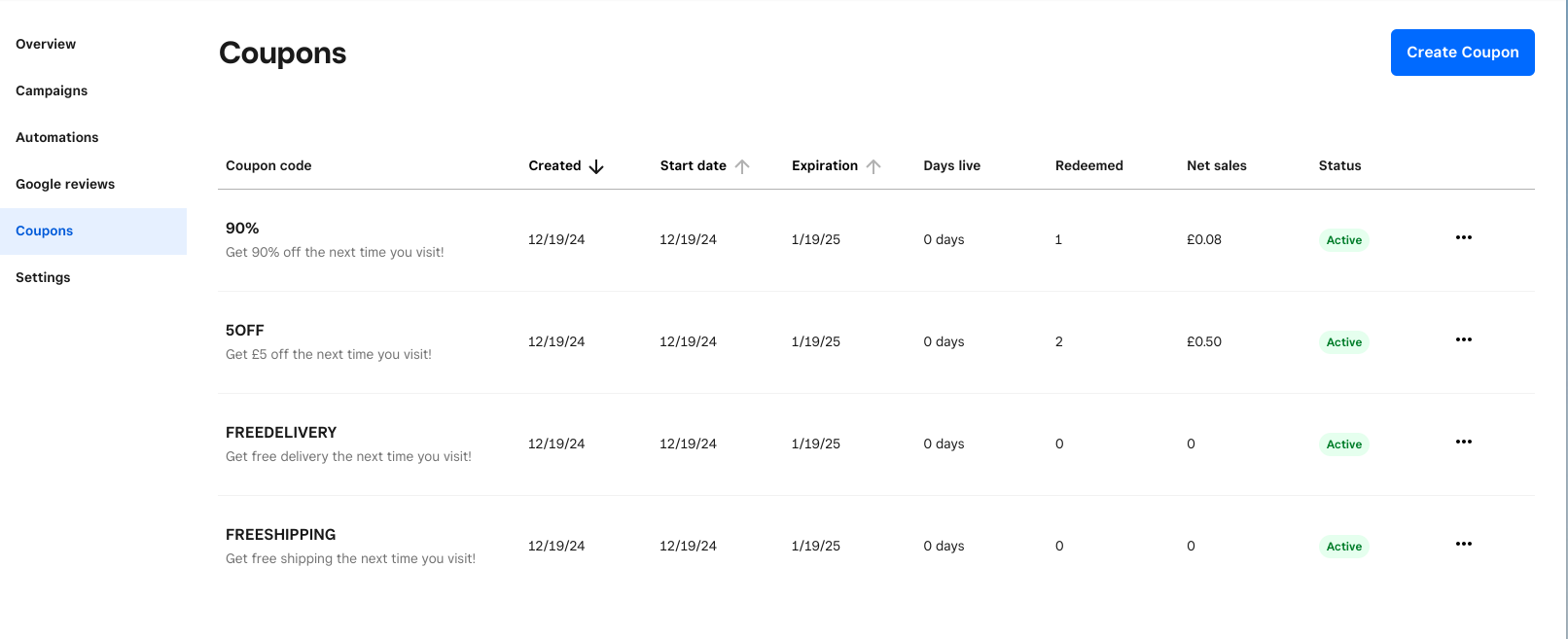Click 0 days value in FREESHIPPING row

click(x=944, y=546)
